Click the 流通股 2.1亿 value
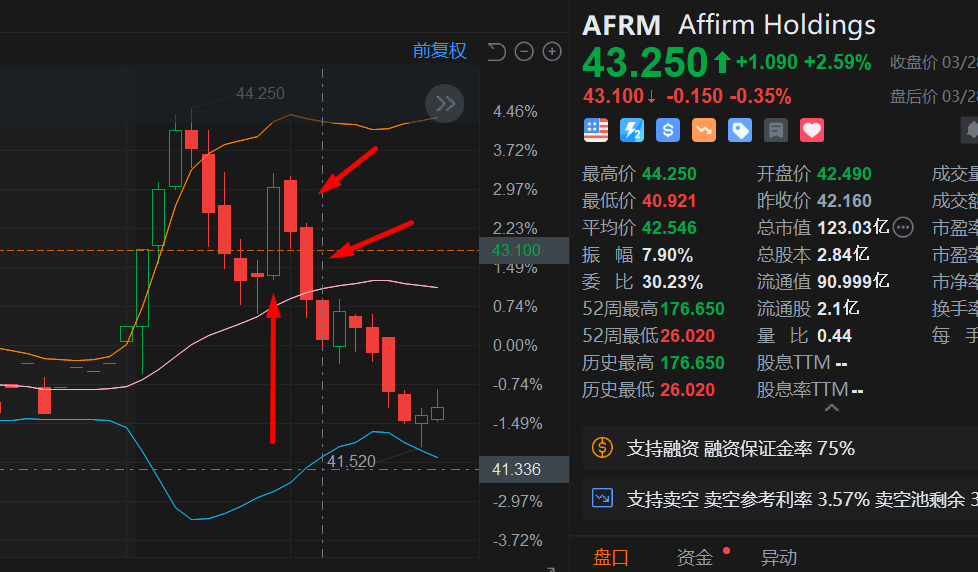Viewport: 978px width, 572px height. [x=838, y=308]
